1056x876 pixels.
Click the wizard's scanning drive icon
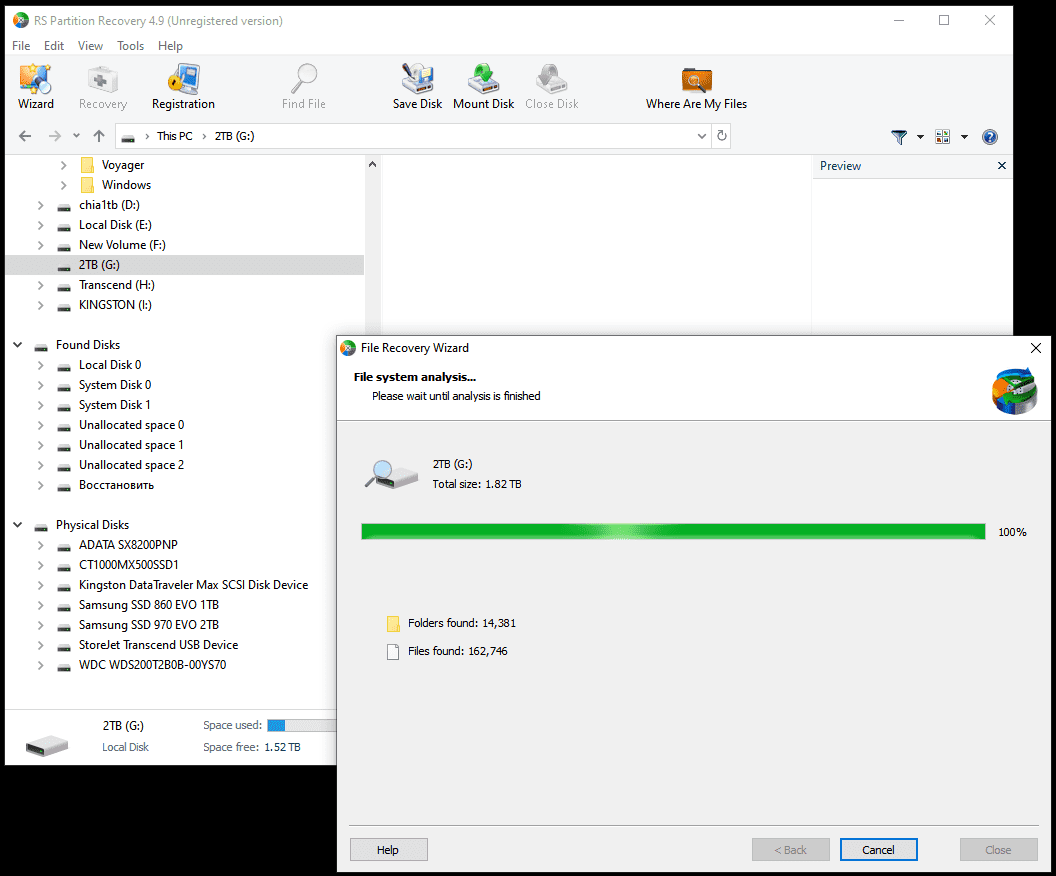click(391, 474)
